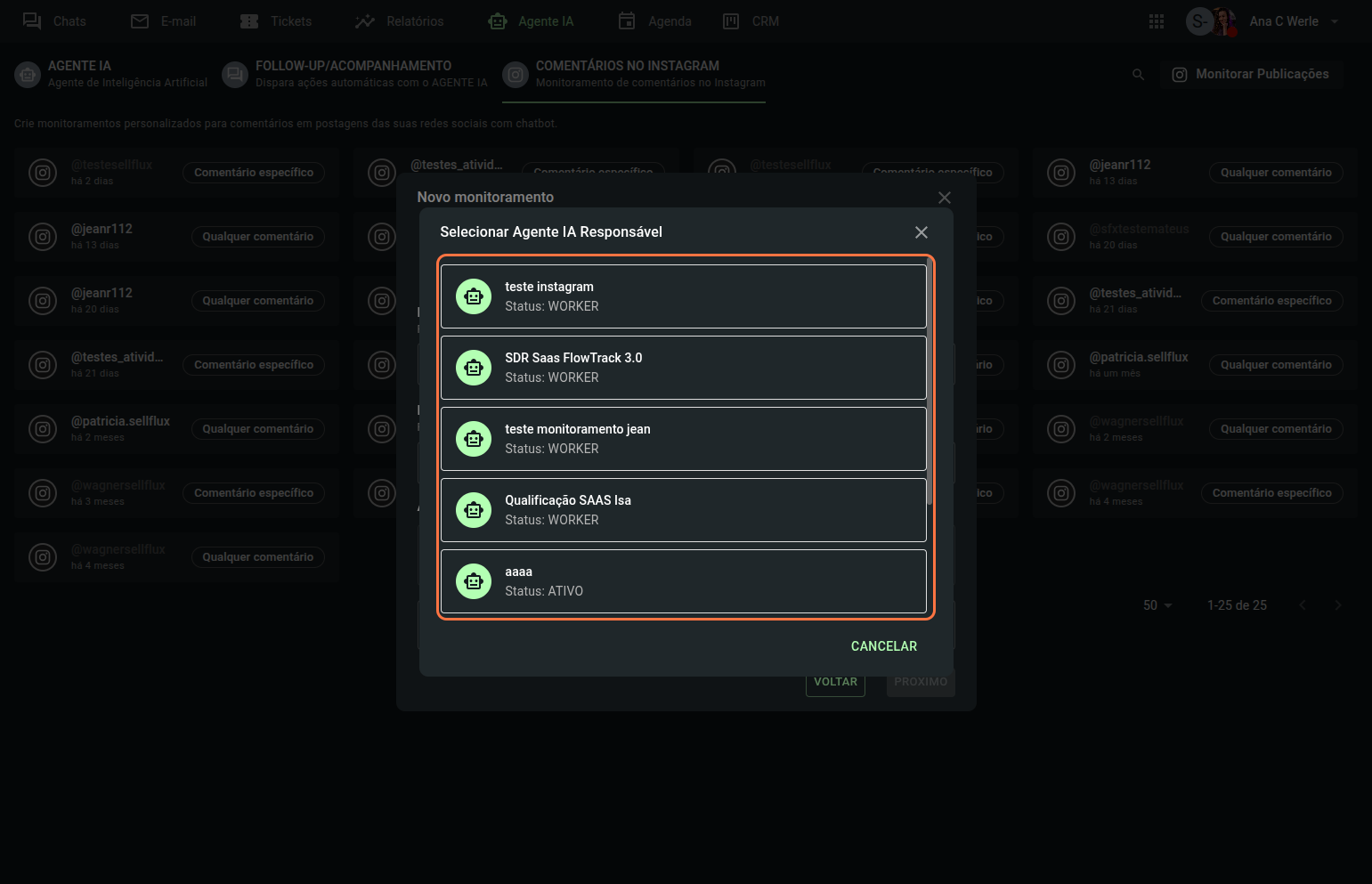Open rows-per-page dropdown showing 50
The height and width of the screenshot is (884, 1372).
(1157, 605)
